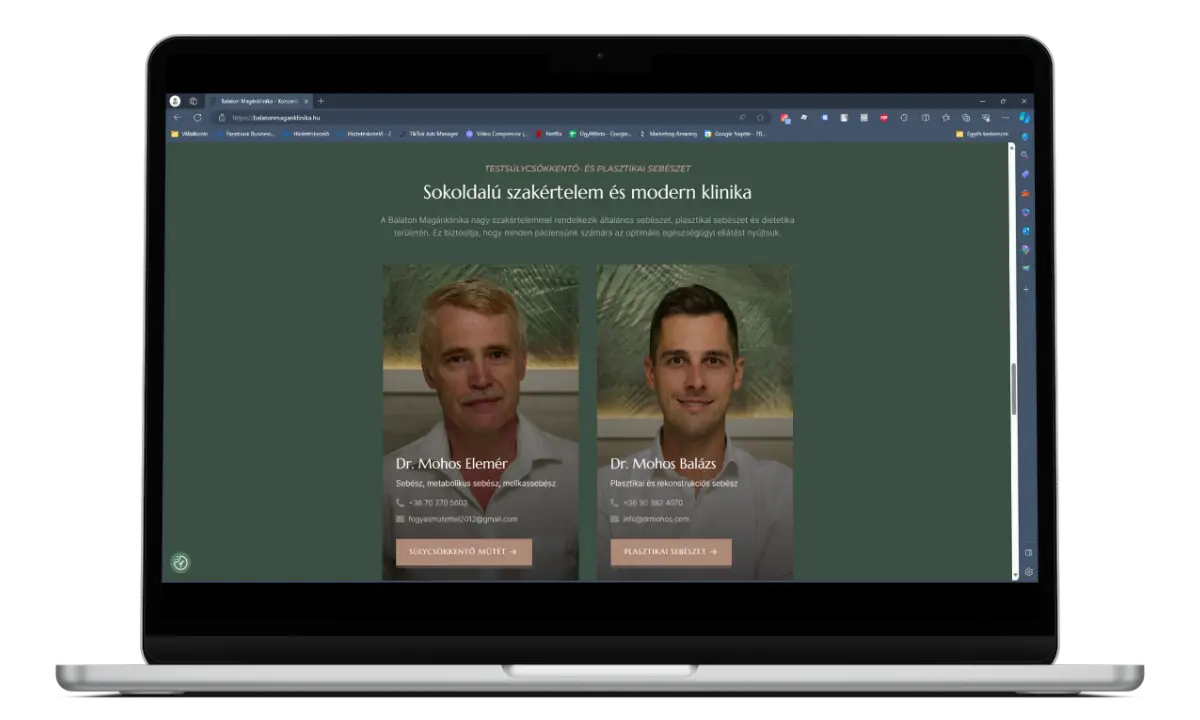Screen dimensions: 1200x720
Task: Open the Edge profile avatar icon
Action: coord(175,101)
